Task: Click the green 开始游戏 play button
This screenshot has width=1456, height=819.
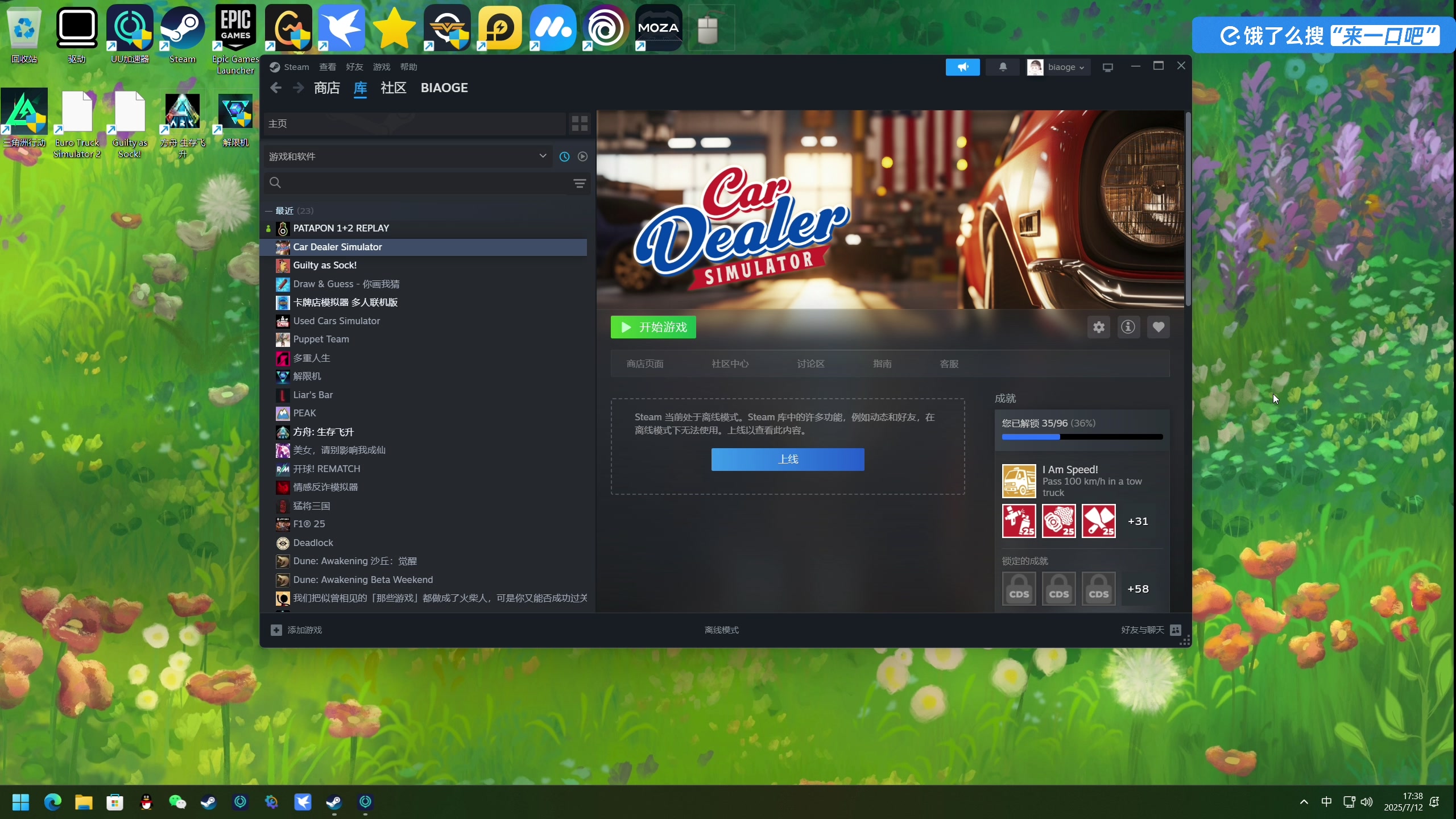Action: (x=653, y=327)
